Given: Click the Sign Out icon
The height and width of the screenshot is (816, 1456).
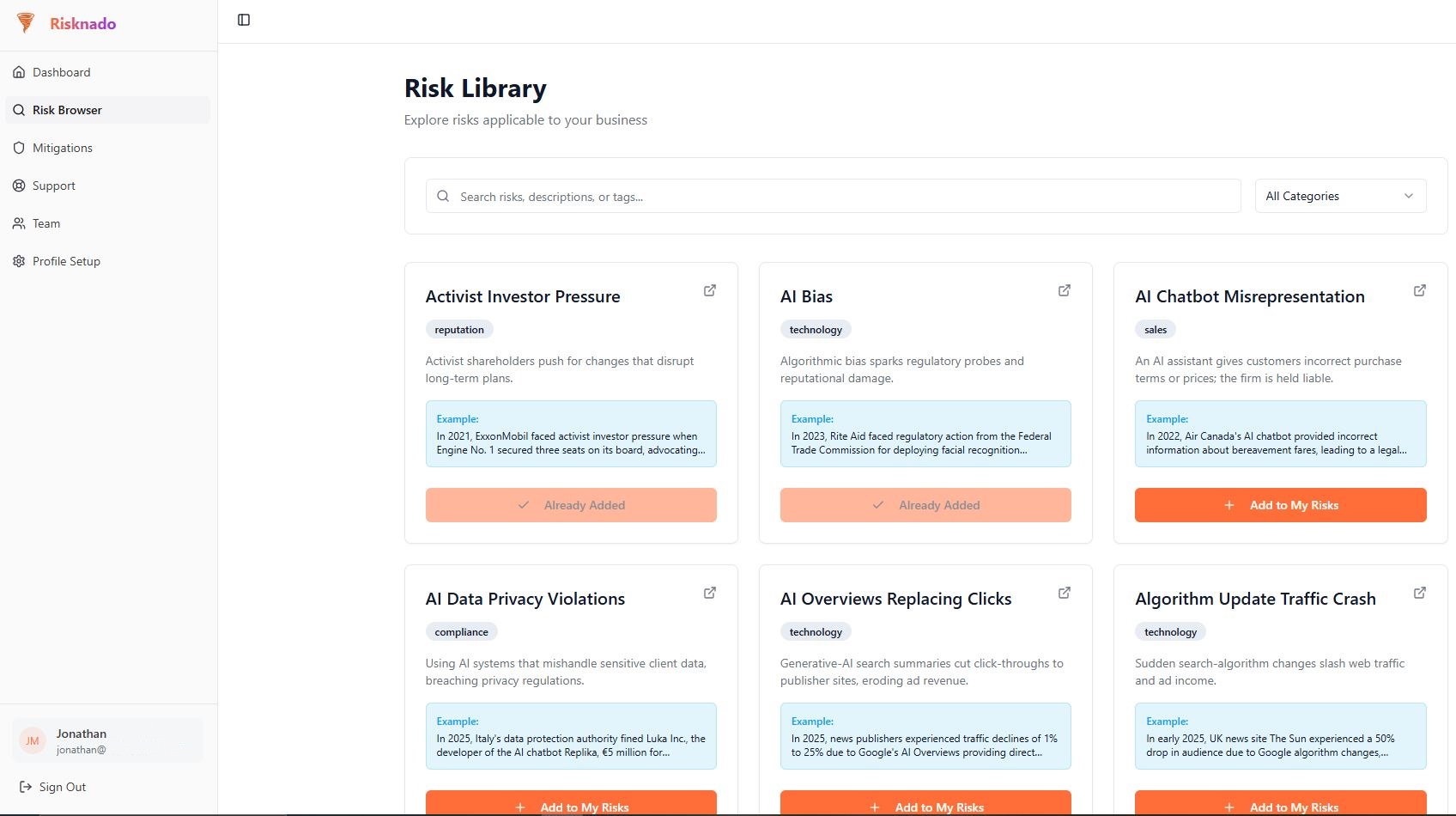Looking at the screenshot, I should [27, 787].
